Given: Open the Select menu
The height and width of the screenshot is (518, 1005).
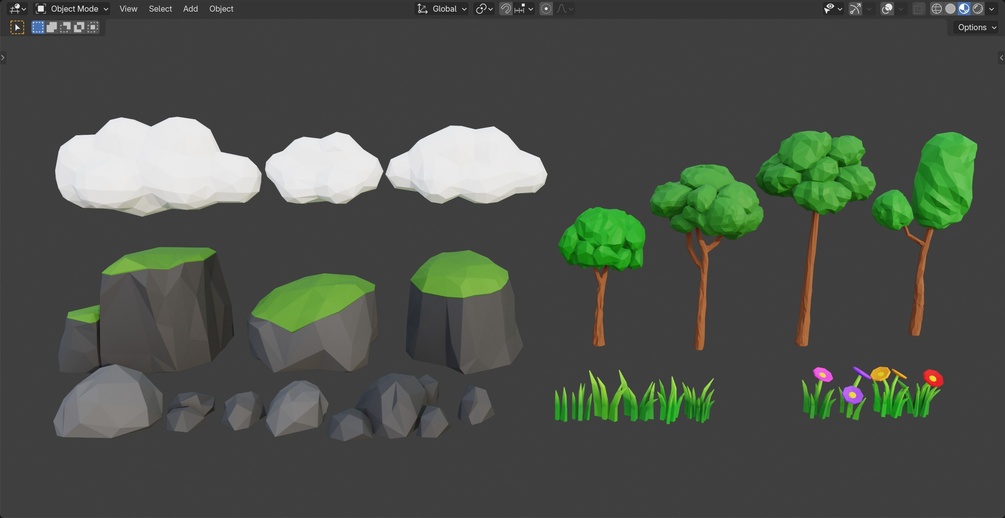Looking at the screenshot, I should click(160, 9).
